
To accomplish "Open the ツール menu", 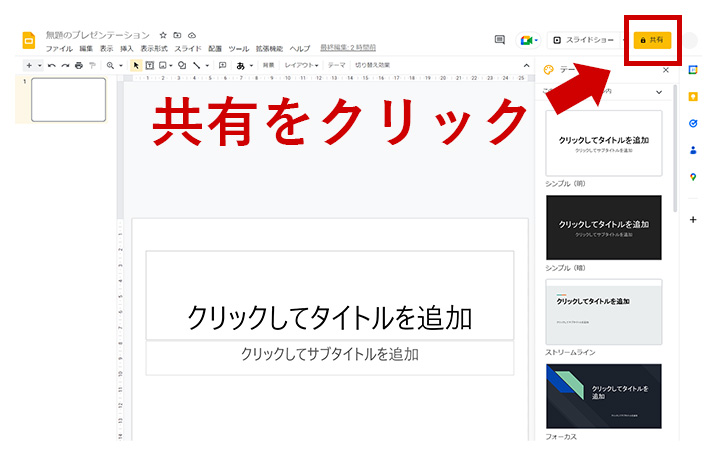I will coord(238,48).
